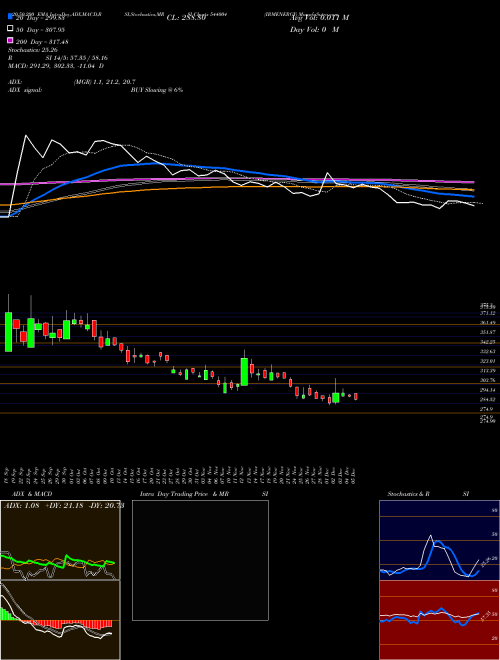Select the '50 Day - 307.93' legend text
This screenshot has height=660, width=500.
point(40,30)
